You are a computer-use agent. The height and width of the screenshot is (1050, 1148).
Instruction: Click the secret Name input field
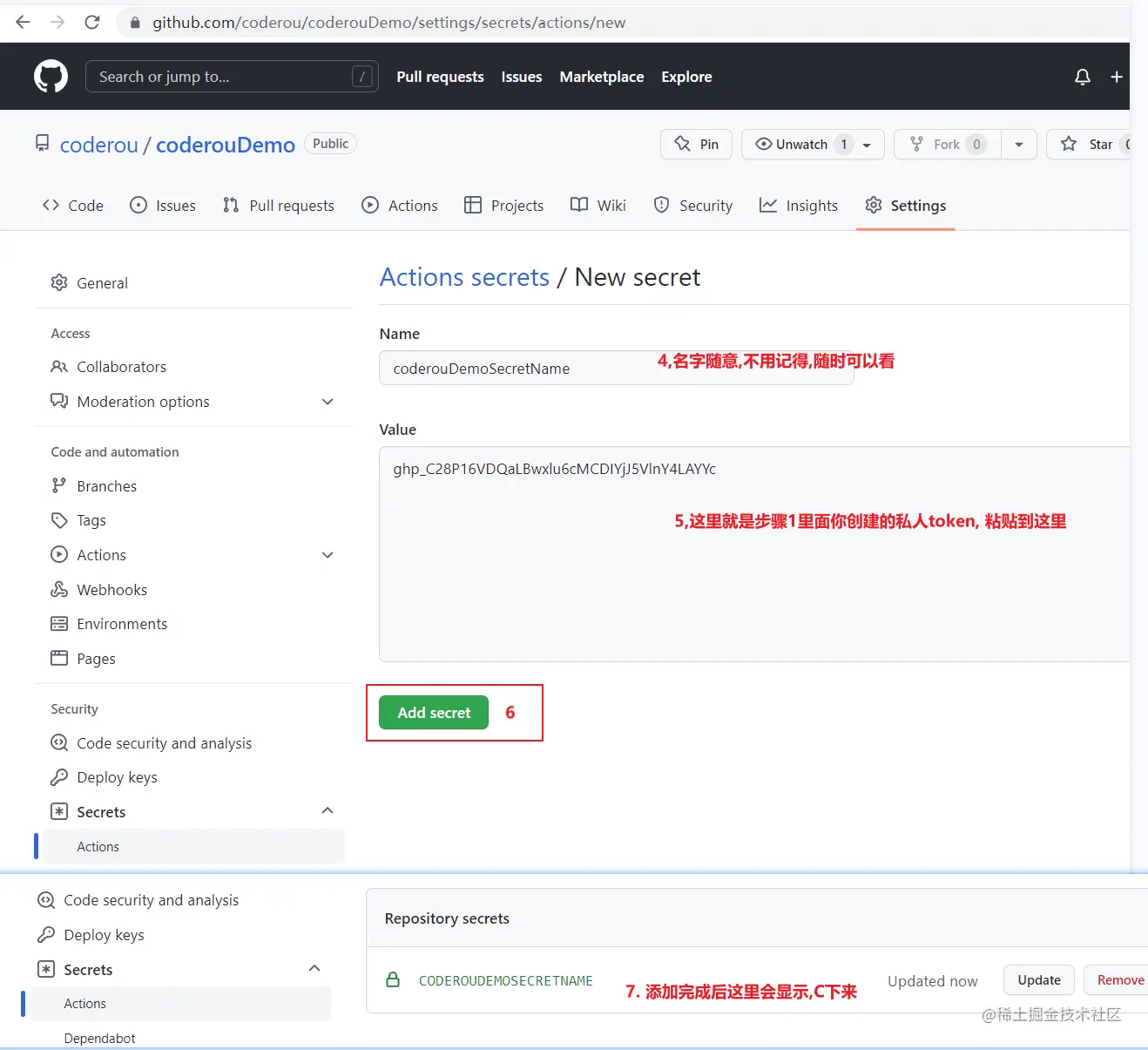coord(616,368)
